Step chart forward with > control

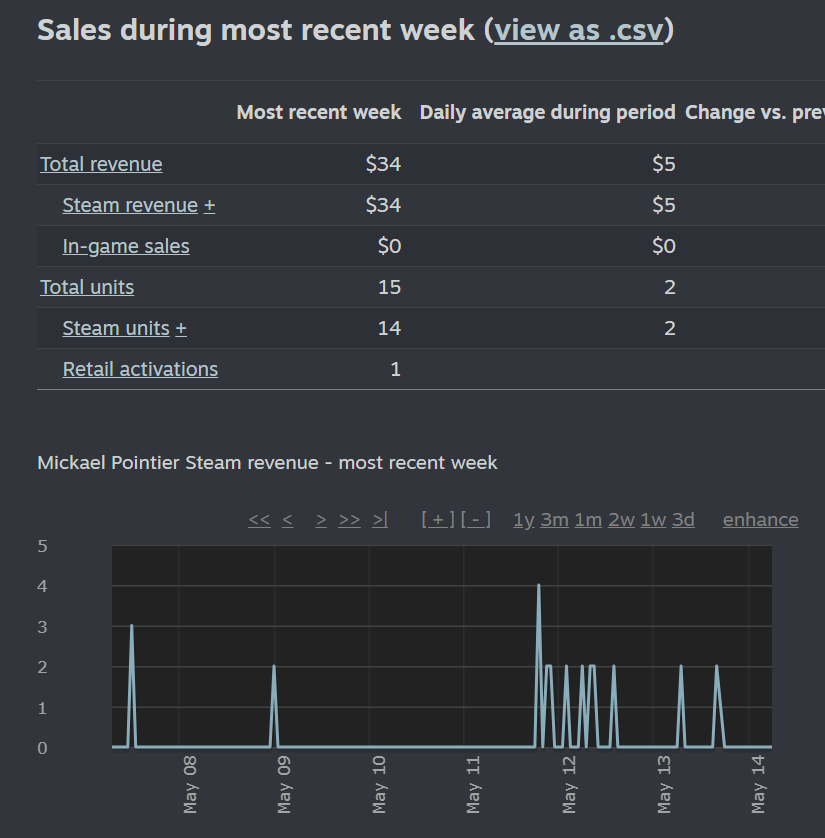point(321,519)
